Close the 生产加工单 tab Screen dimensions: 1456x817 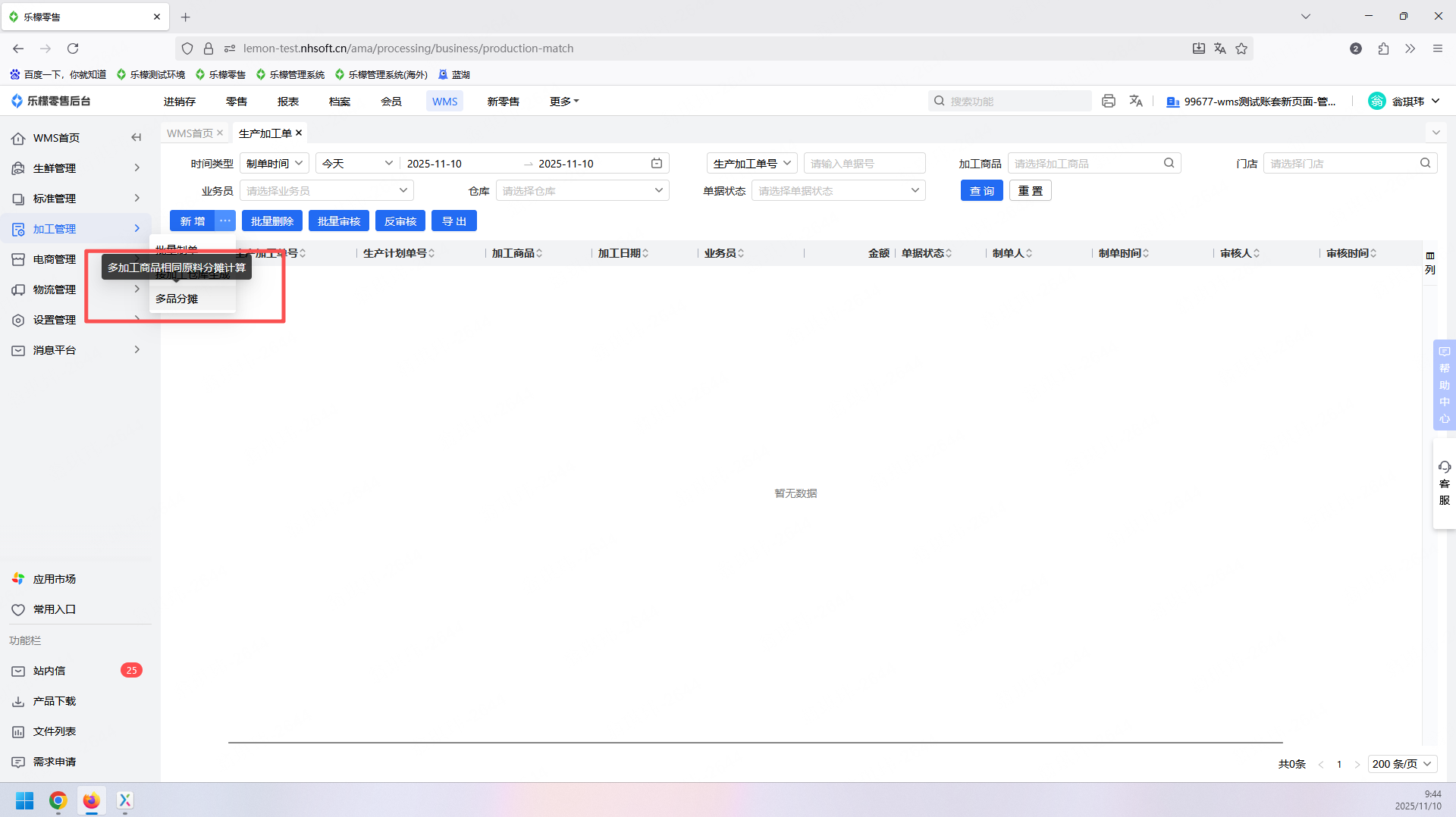tap(299, 133)
